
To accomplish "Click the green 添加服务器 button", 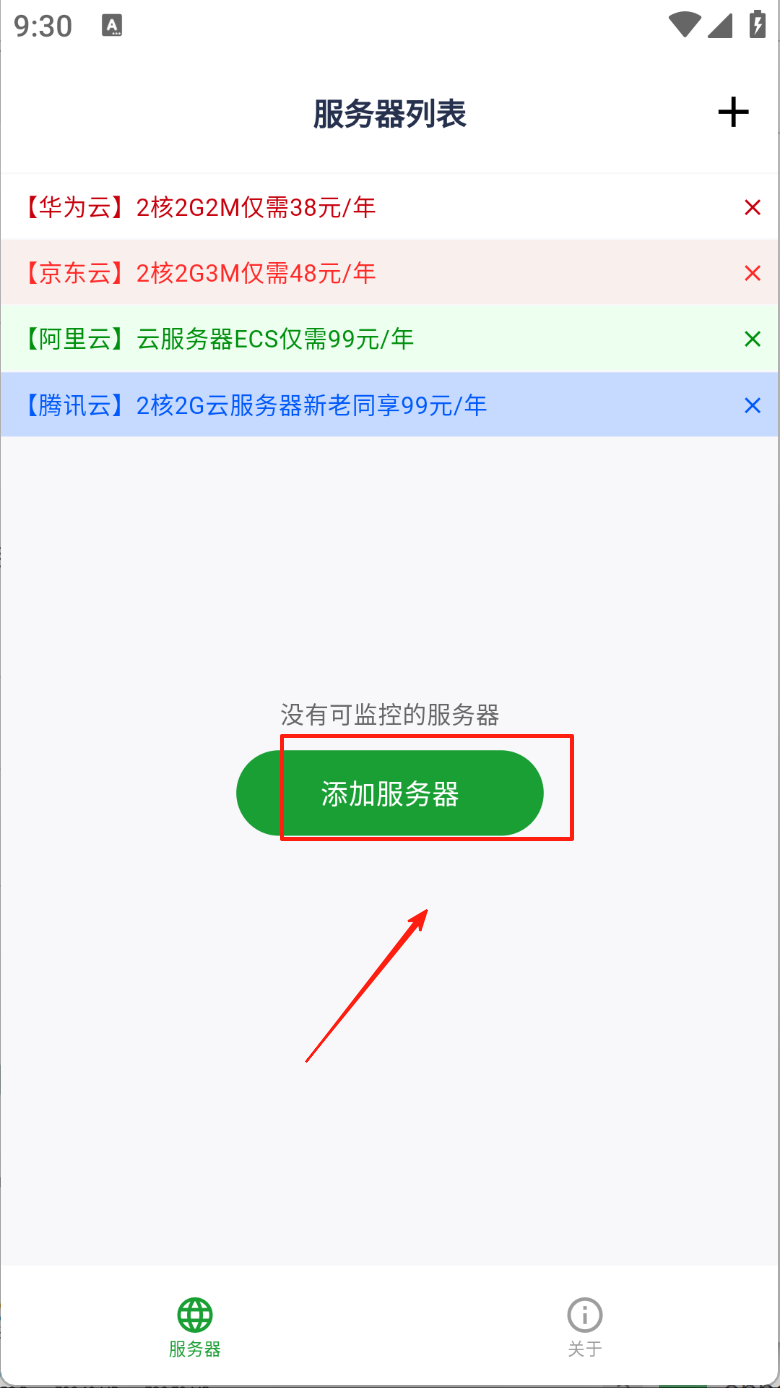I will tap(390, 793).
